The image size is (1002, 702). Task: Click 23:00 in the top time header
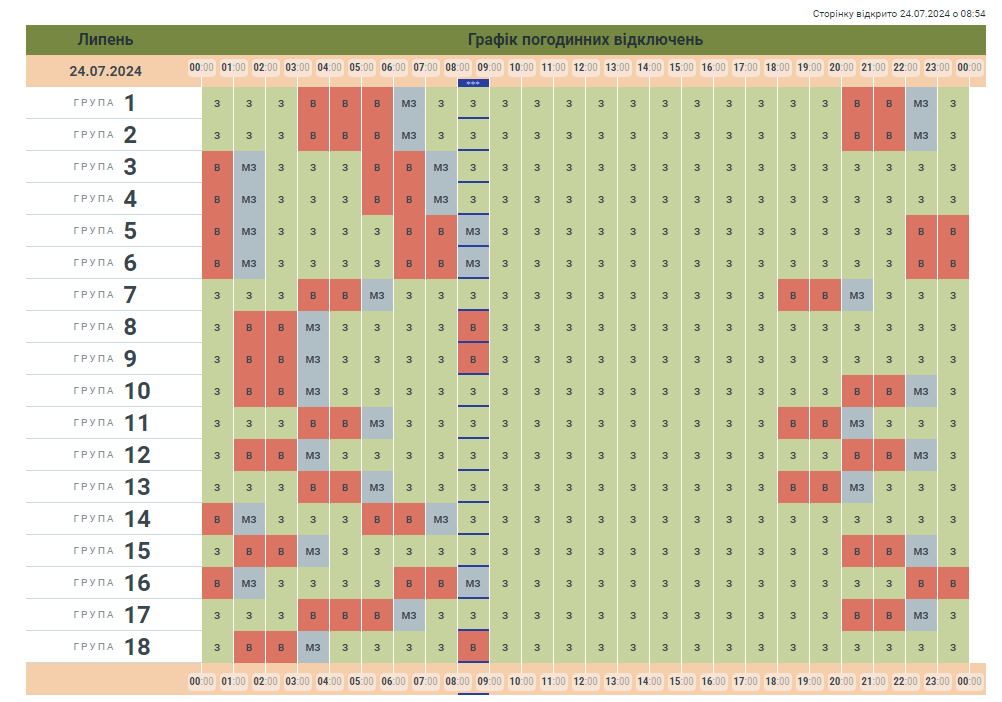coord(937,68)
